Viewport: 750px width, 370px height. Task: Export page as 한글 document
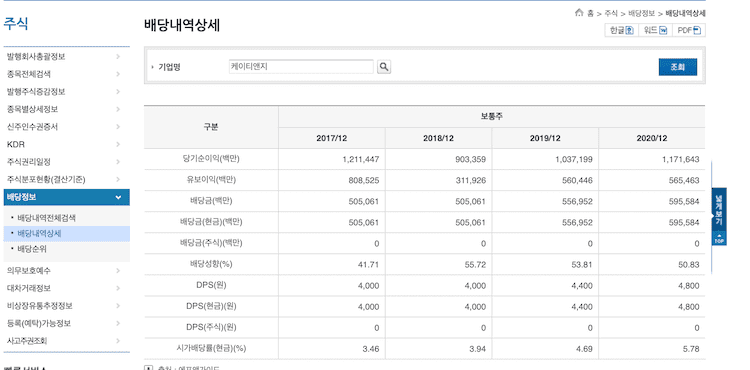(x=621, y=30)
